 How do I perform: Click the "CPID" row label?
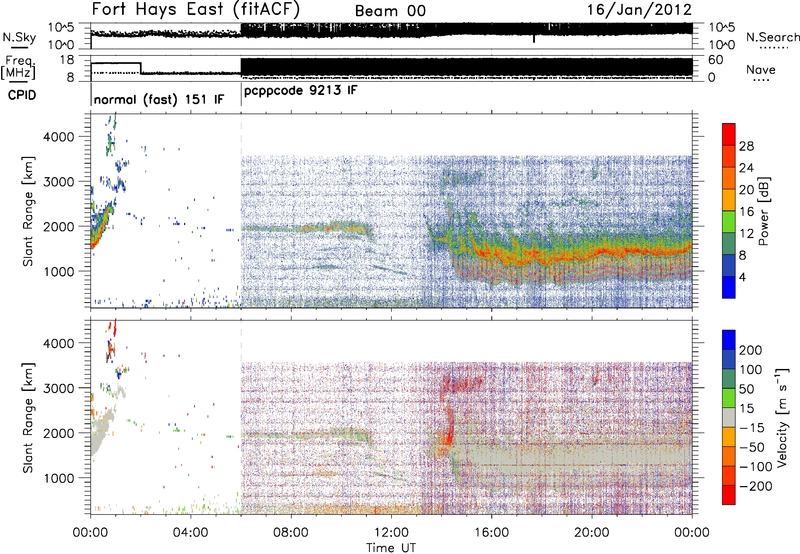tap(21, 95)
